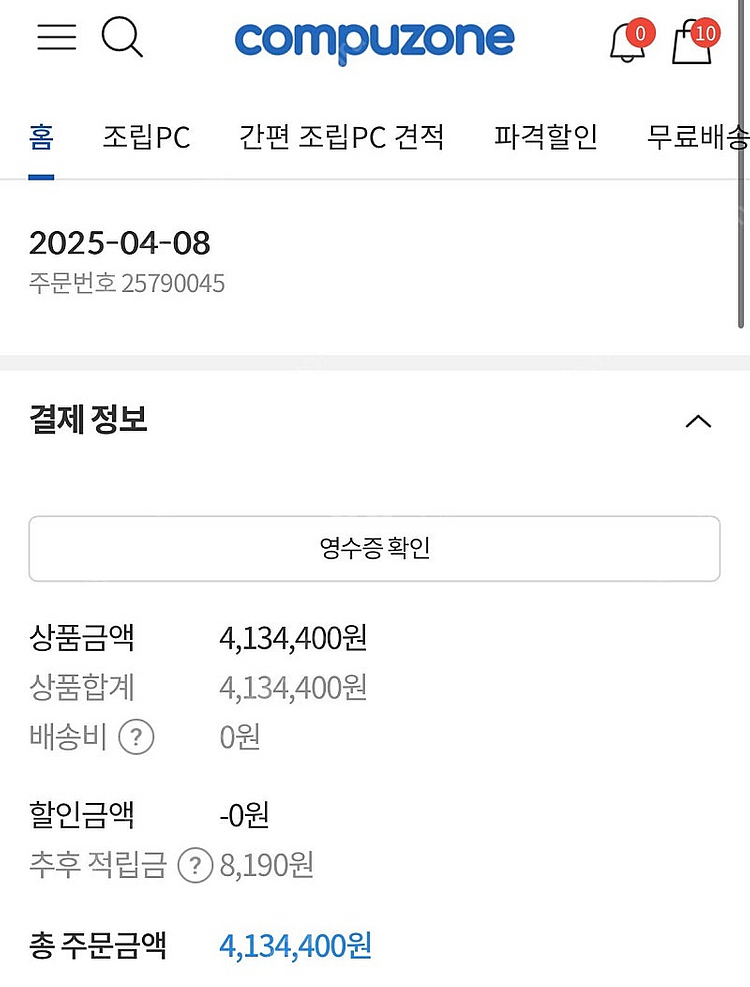Toggle the 결제 정보 section header
750x987 pixels.
pos(374,420)
